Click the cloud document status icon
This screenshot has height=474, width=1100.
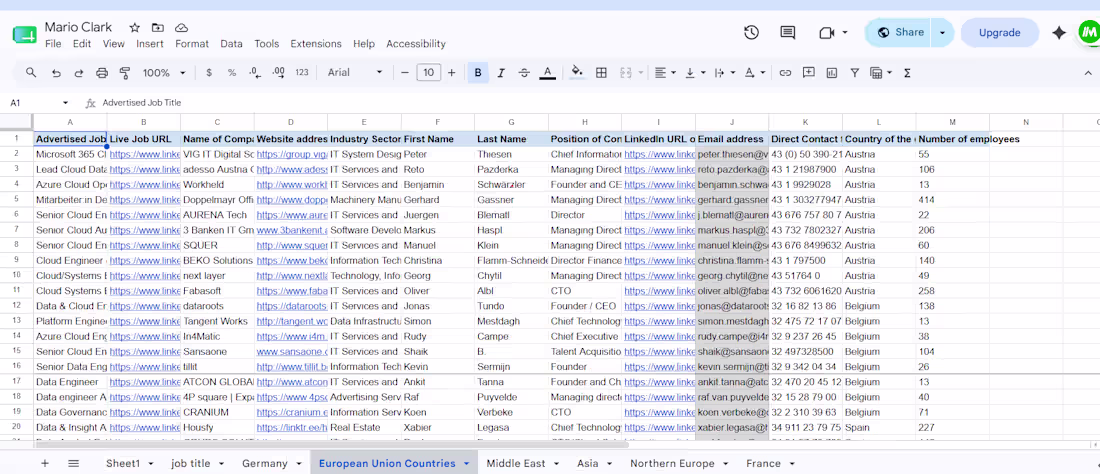point(181,27)
